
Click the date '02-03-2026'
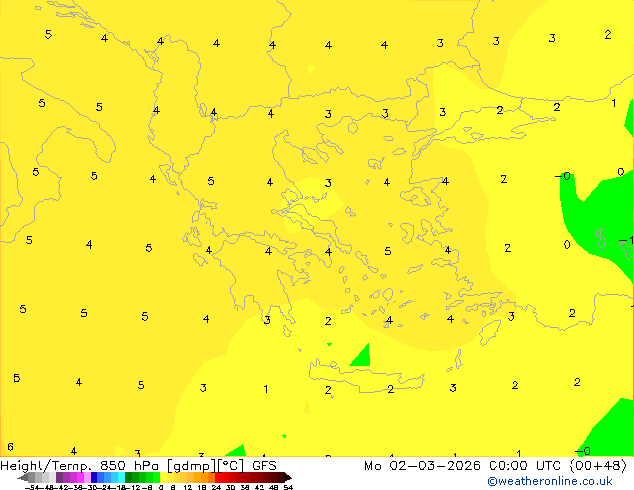tap(435, 466)
